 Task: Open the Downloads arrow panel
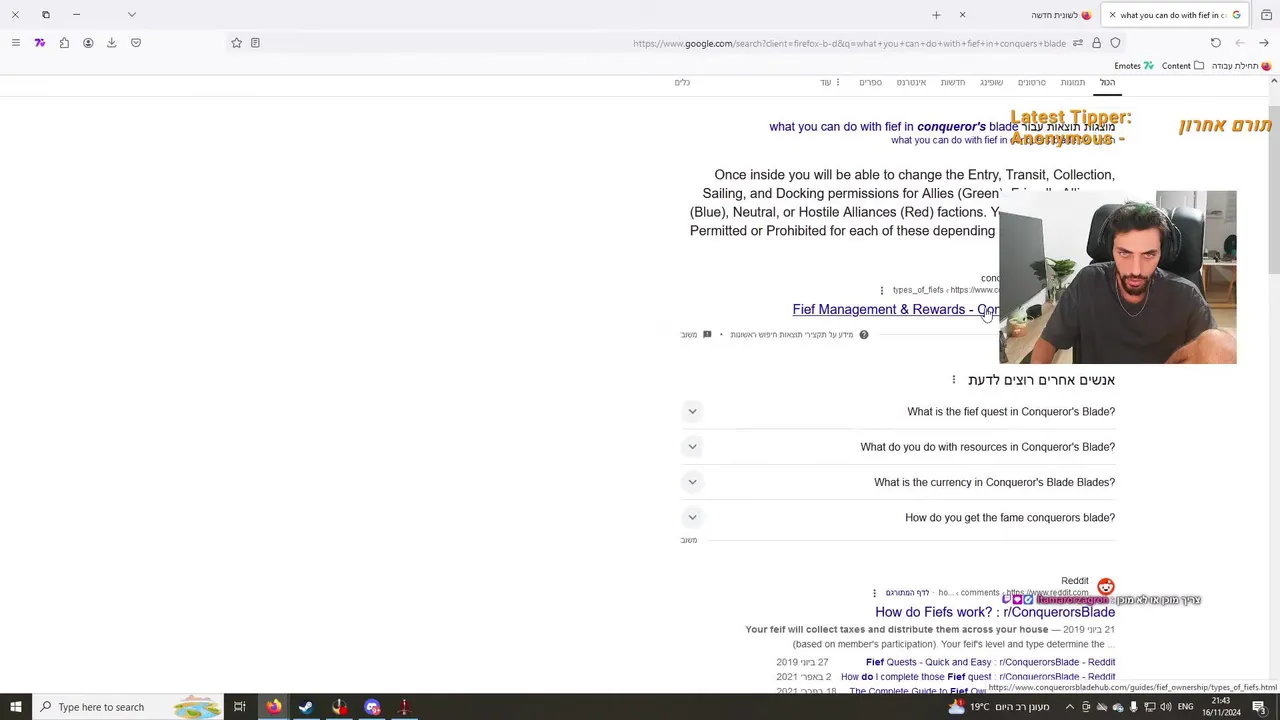[x=112, y=43]
